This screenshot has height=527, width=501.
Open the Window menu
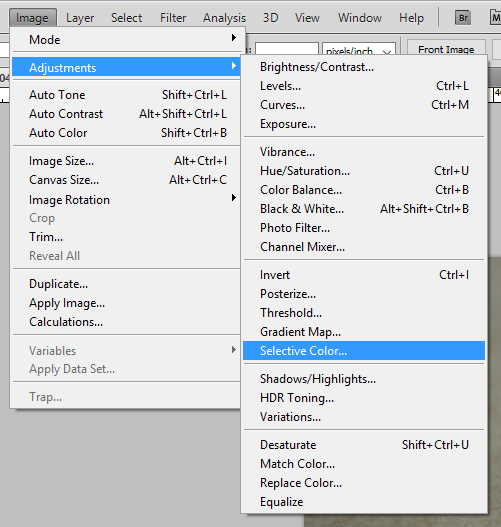pos(360,17)
